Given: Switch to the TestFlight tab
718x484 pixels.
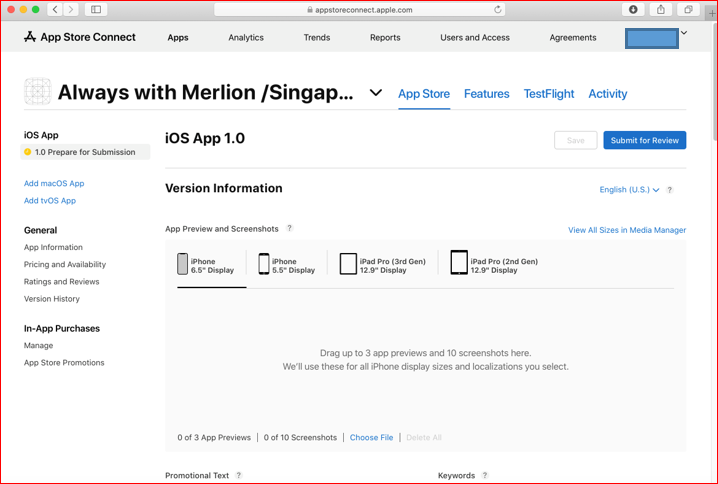Looking at the screenshot, I should pos(549,94).
